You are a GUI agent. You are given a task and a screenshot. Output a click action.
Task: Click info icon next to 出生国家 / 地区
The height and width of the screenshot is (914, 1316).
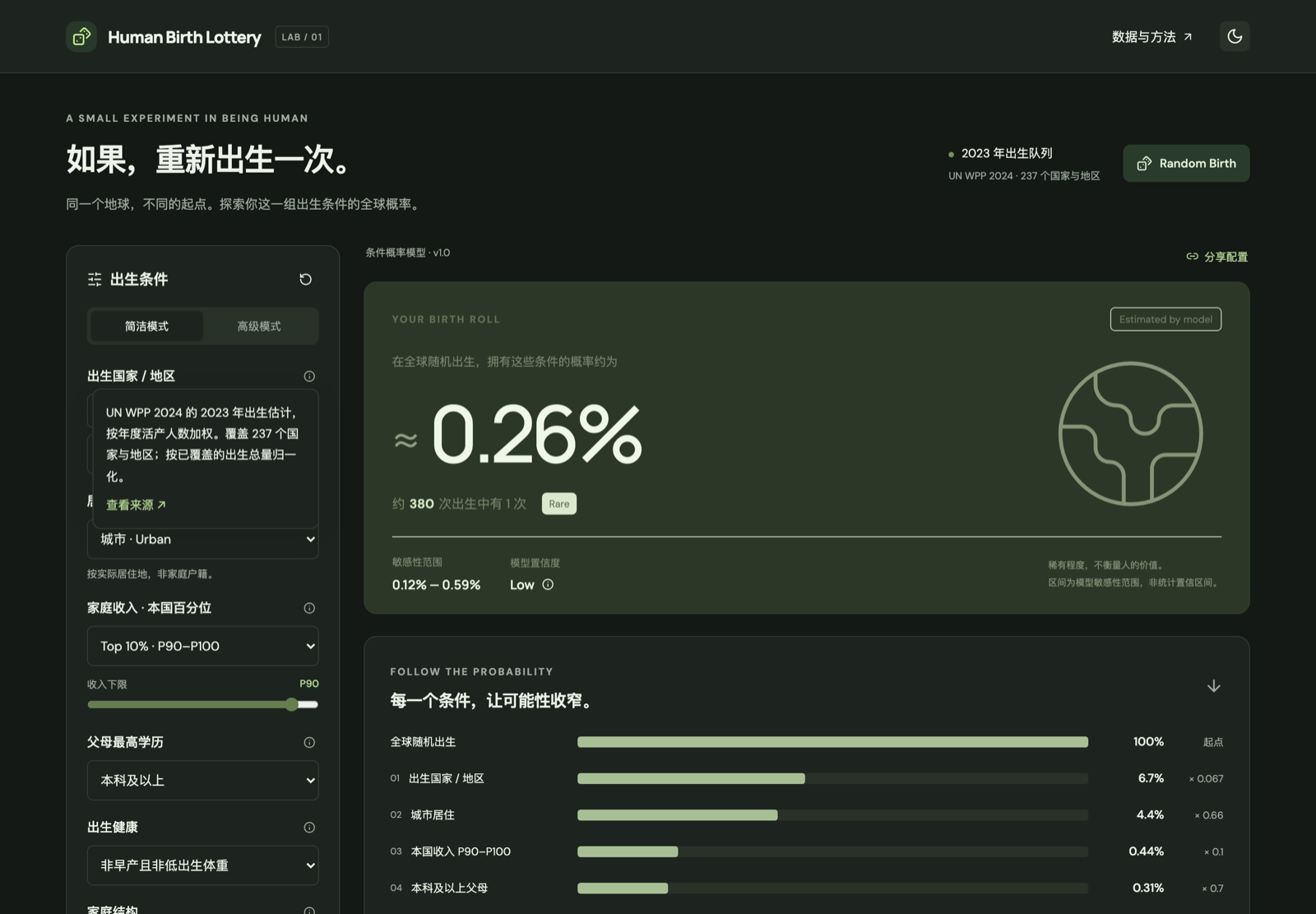(x=309, y=376)
